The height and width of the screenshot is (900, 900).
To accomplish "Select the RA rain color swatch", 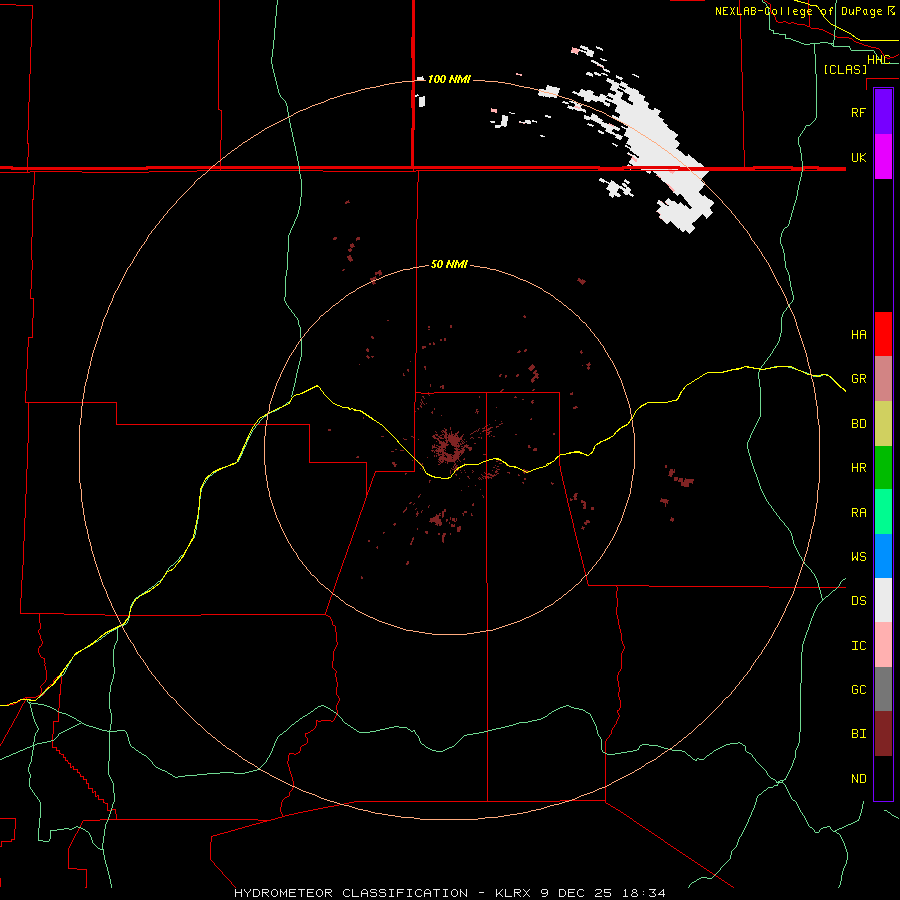I will pos(883,512).
